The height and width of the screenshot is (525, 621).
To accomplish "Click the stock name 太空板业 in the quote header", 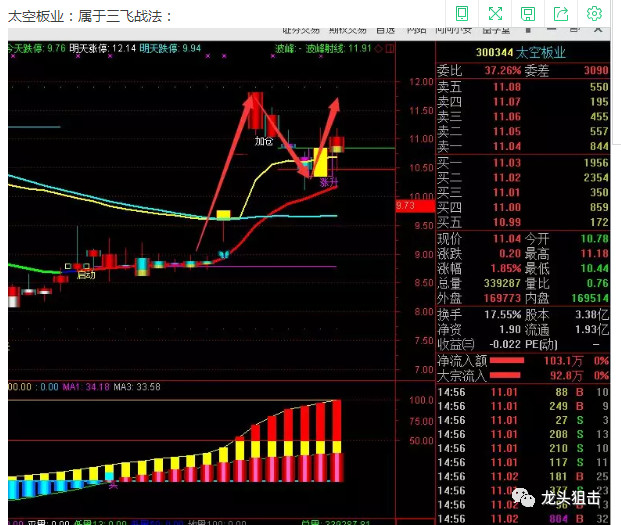I will click(x=541, y=52).
